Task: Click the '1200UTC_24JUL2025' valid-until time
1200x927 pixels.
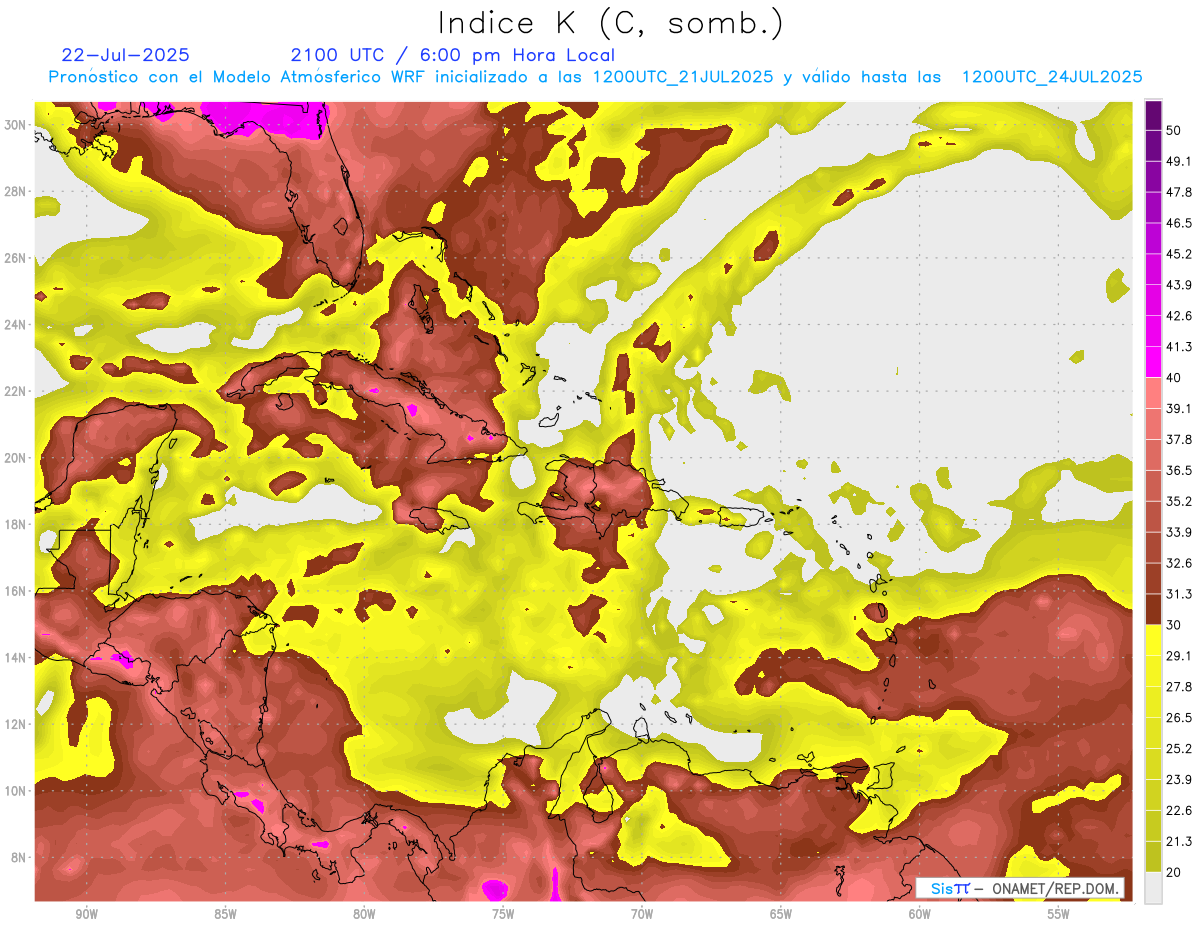Action: point(1052,77)
